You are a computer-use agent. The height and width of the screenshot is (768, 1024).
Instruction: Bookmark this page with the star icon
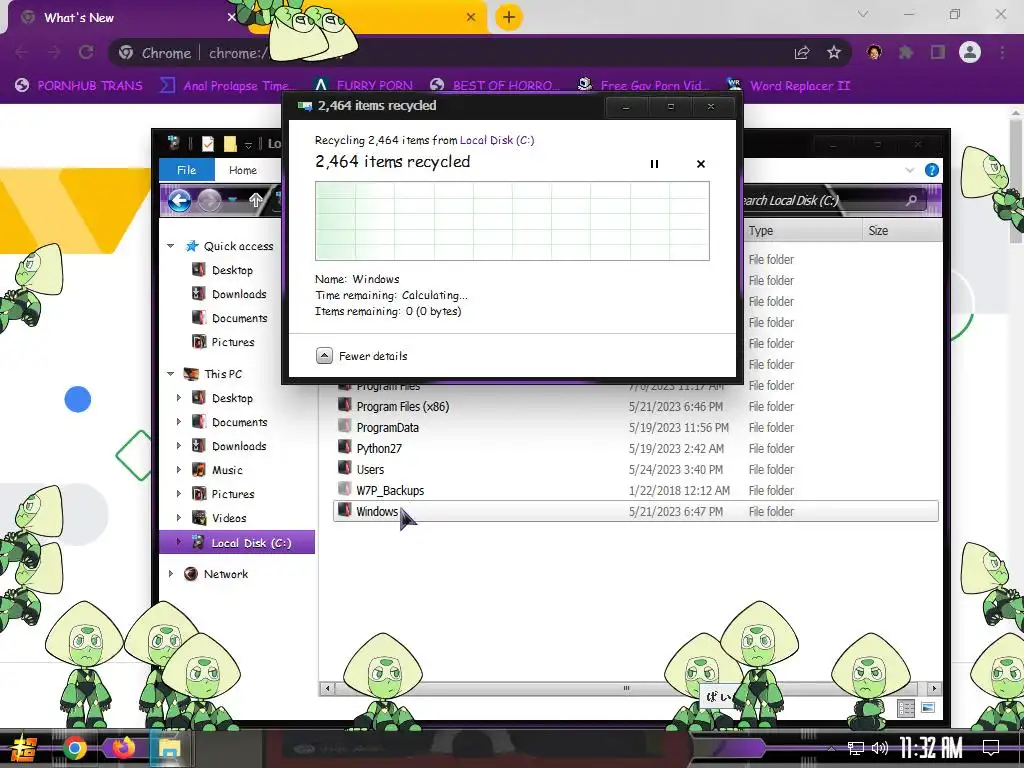click(x=834, y=53)
